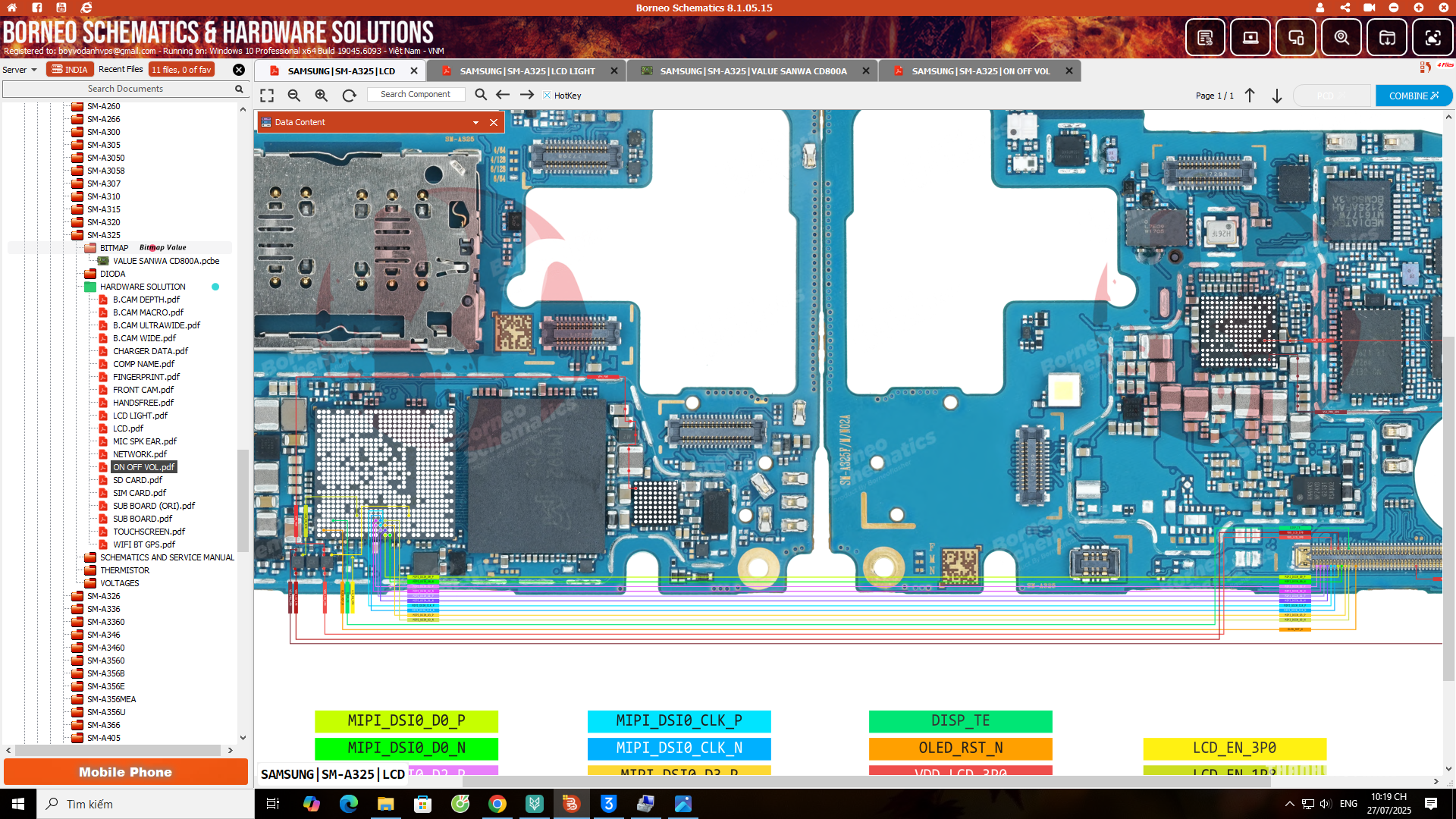The width and height of the screenshot is (1456, 819).
Task: Open the multi-device screen tool button
Action: [x=1296, y=37]
